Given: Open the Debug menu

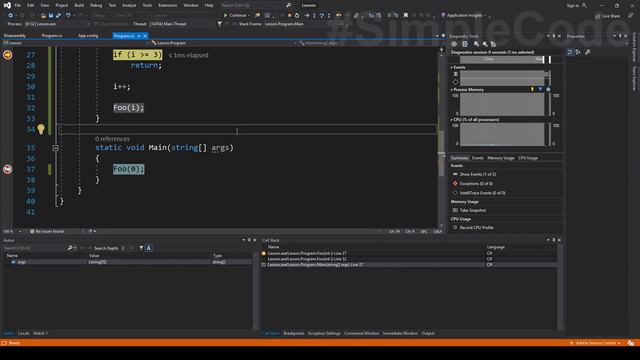Looking at the screenshot, I should coord(96,5).
